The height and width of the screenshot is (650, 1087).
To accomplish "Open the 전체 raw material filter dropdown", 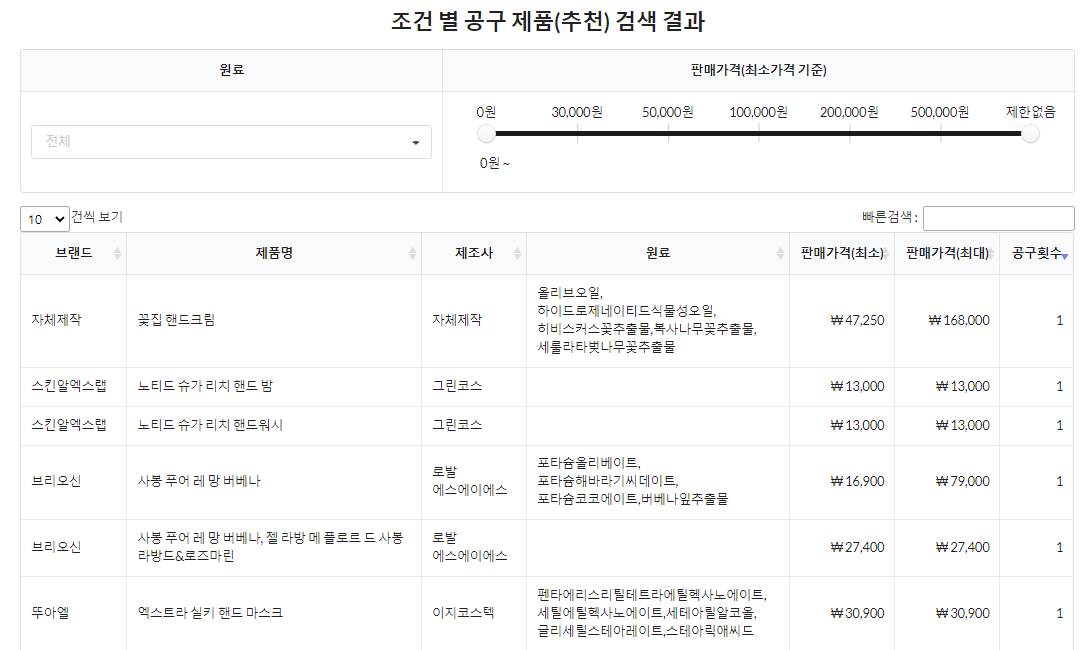I will coord(230,142).
